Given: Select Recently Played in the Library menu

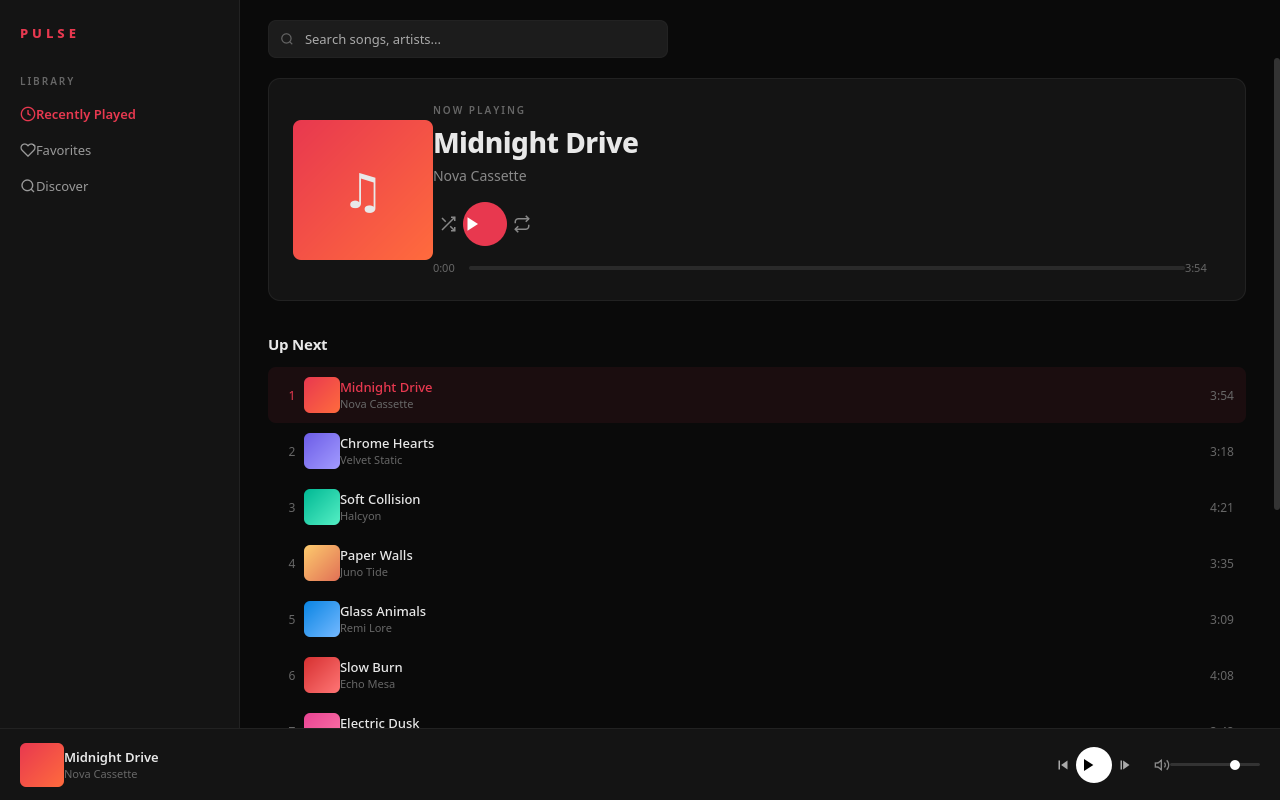Looking at the screenshot, I should [x=85, y=114].
